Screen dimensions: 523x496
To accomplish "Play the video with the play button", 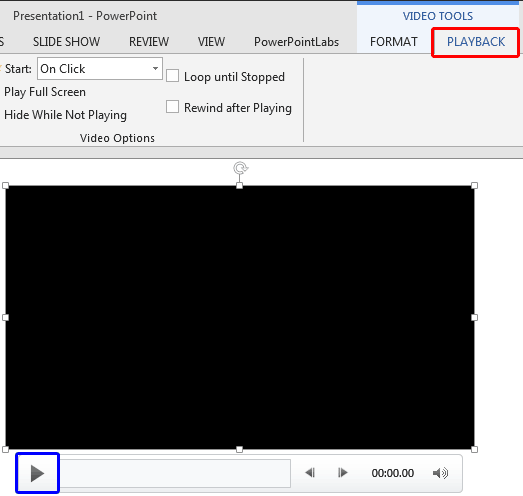I will (37, 473).
